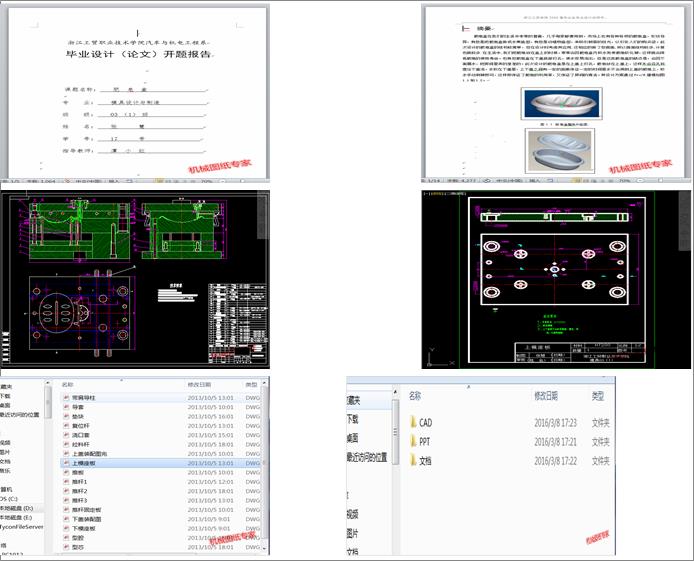
Task: Sort by 修改日期 column in right explorer
Action: (x=546, y=396)
